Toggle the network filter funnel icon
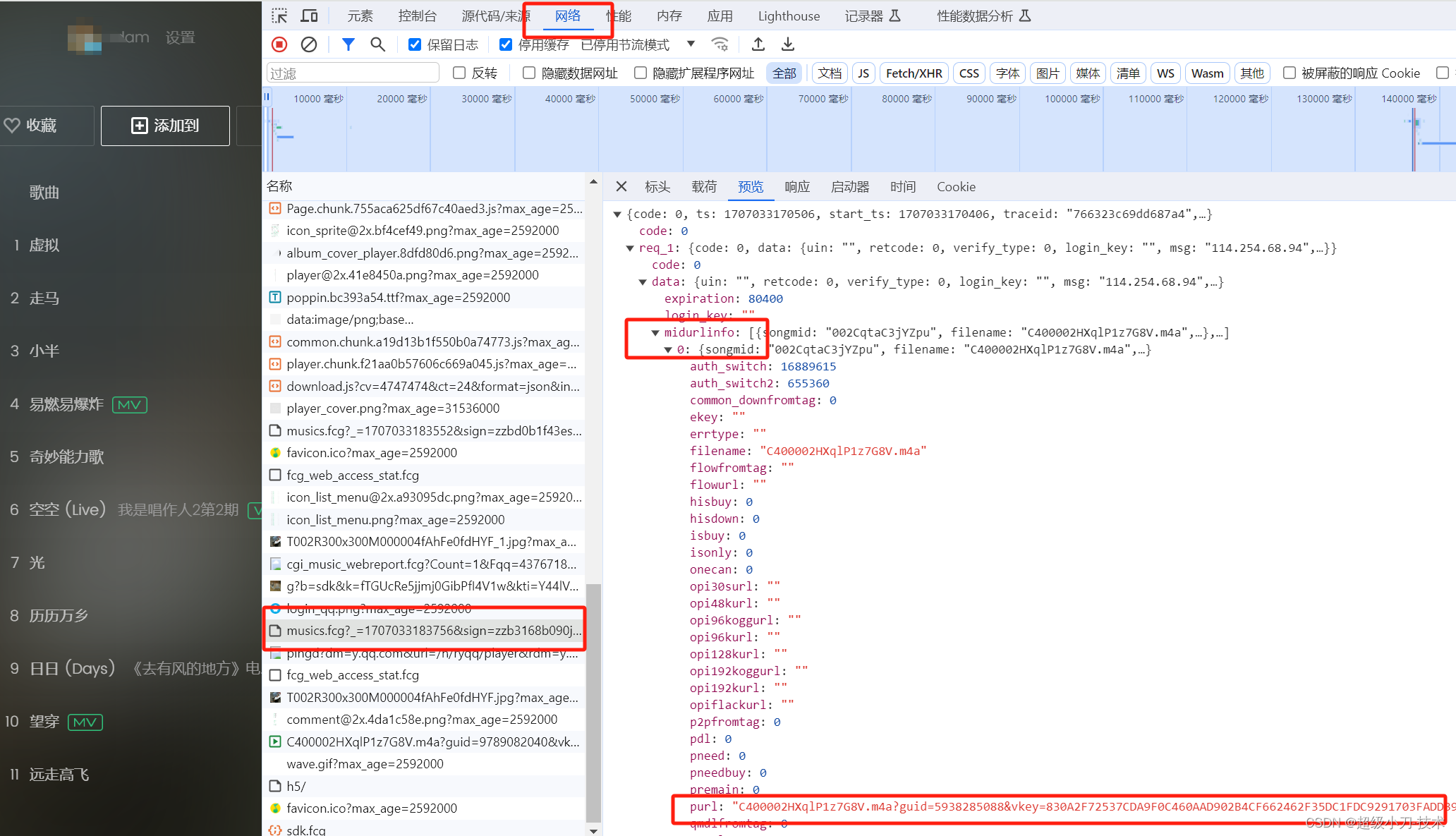This screenshot has height=836, width=1456. click(348, 44)
